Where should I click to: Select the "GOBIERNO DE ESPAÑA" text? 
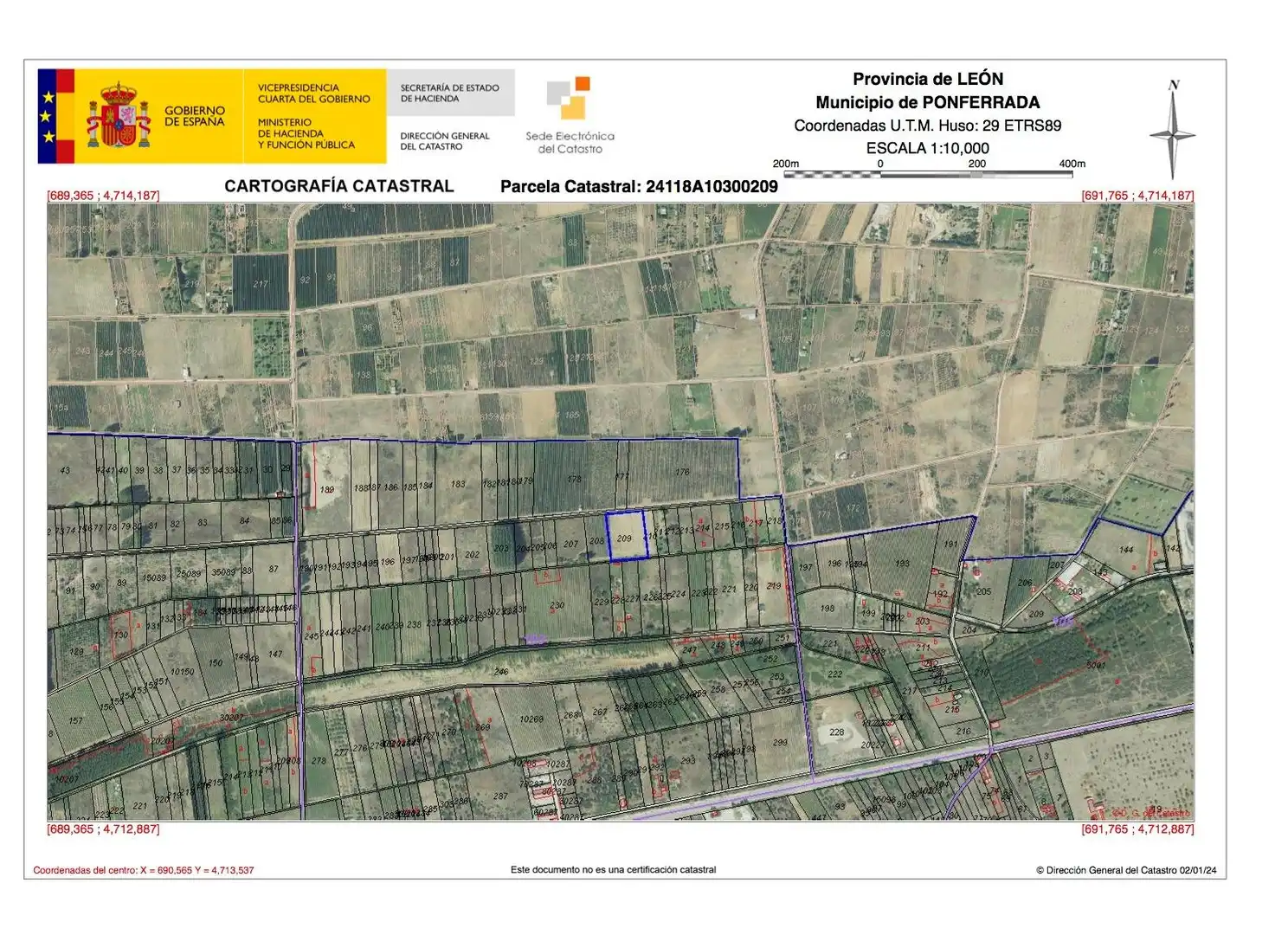195,116
